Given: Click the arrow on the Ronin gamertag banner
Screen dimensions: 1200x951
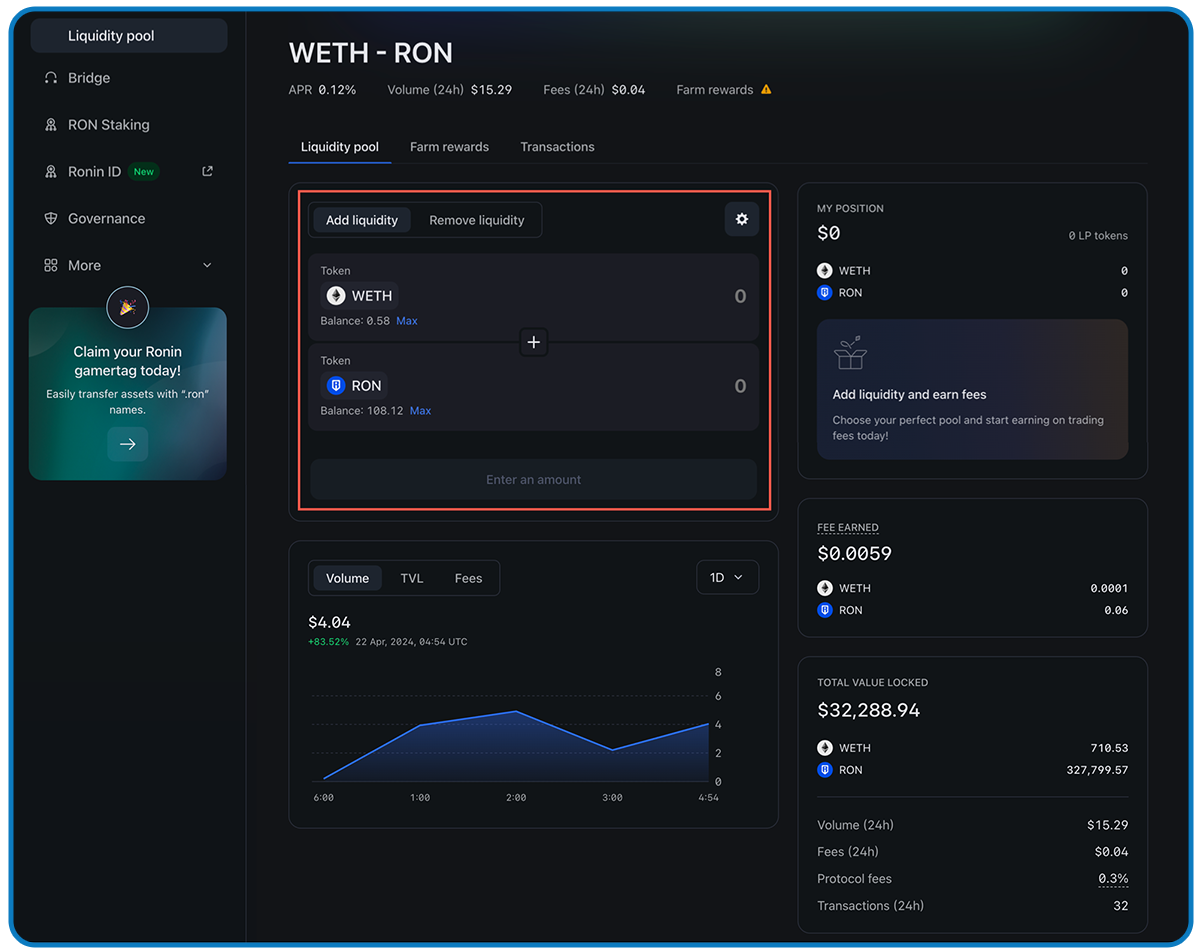Looking at the screenshot, I should coord(127,443).
